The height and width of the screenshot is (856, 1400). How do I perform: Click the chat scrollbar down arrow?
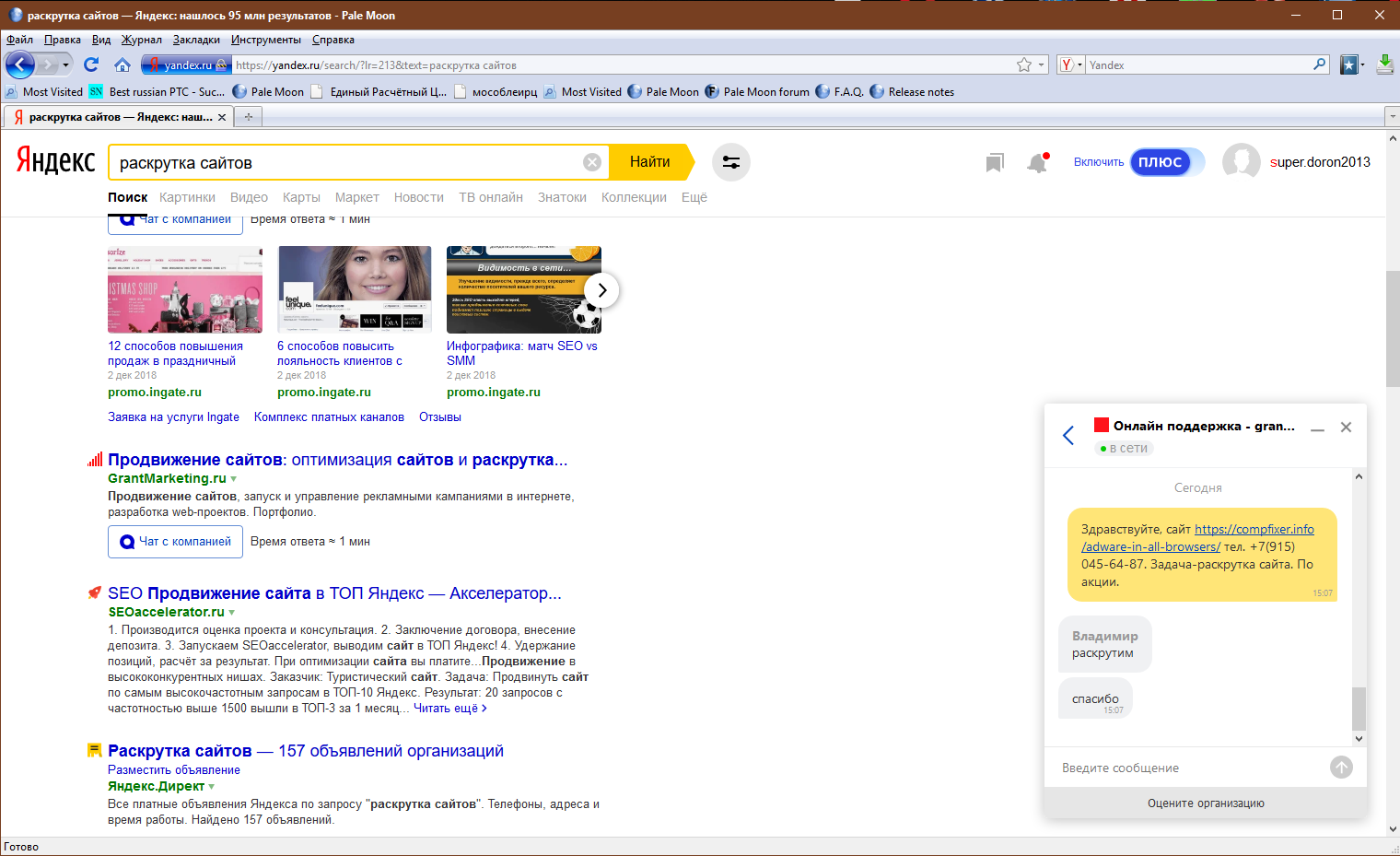pos(1359,738)
